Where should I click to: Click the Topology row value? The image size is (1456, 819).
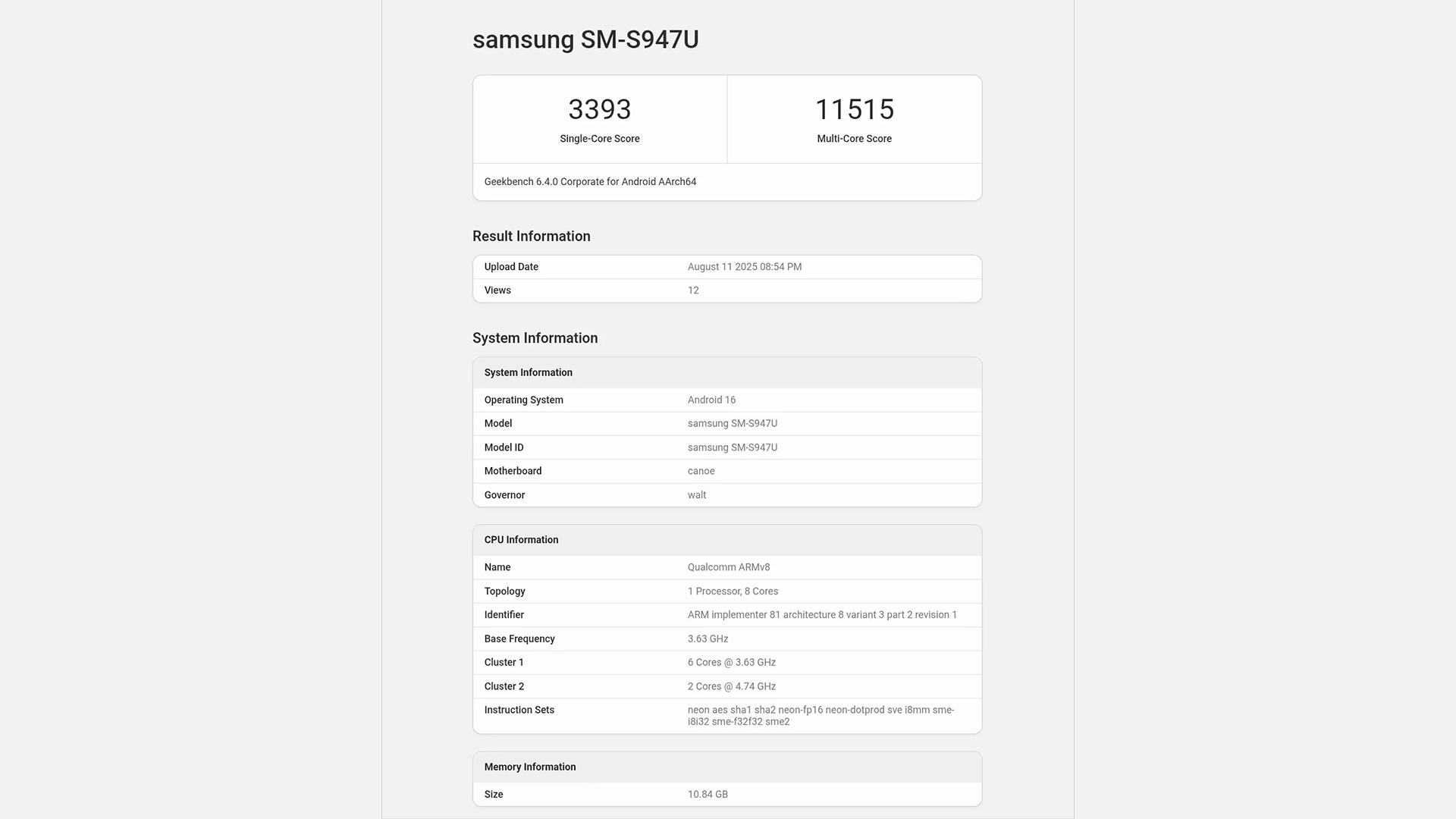point(732,591)
